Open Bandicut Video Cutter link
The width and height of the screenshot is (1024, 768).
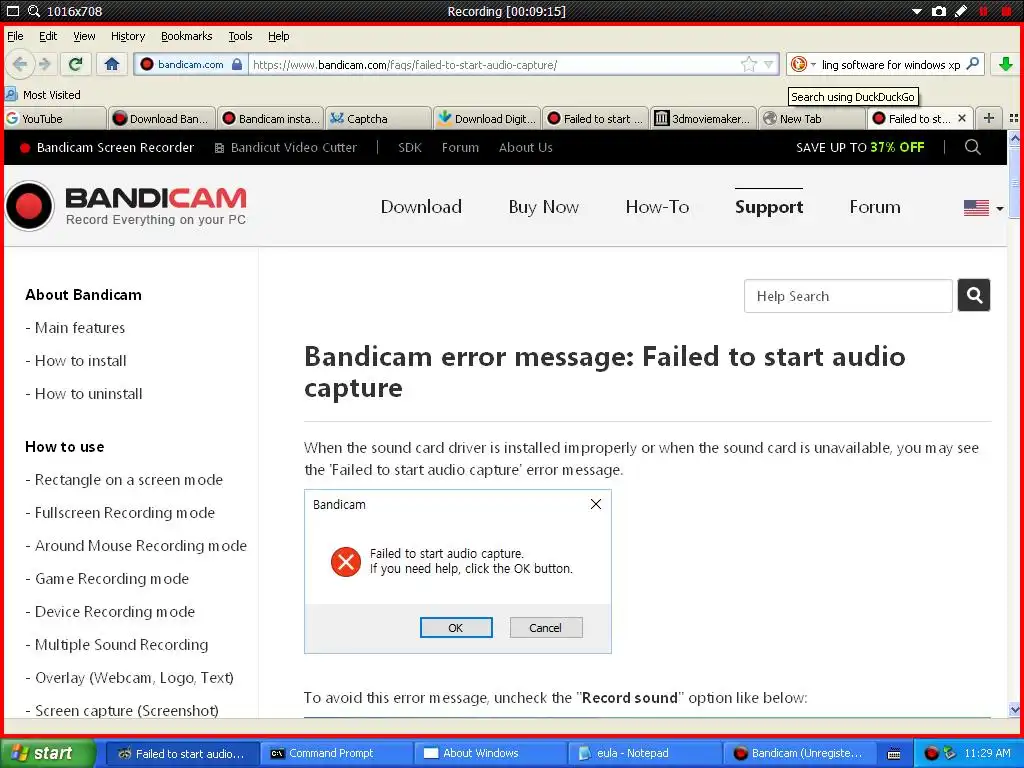click(x=286, y=148)
